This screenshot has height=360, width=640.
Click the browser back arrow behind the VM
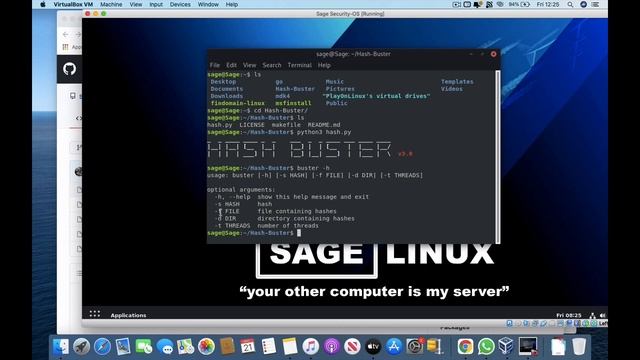[x=66, y=35]
